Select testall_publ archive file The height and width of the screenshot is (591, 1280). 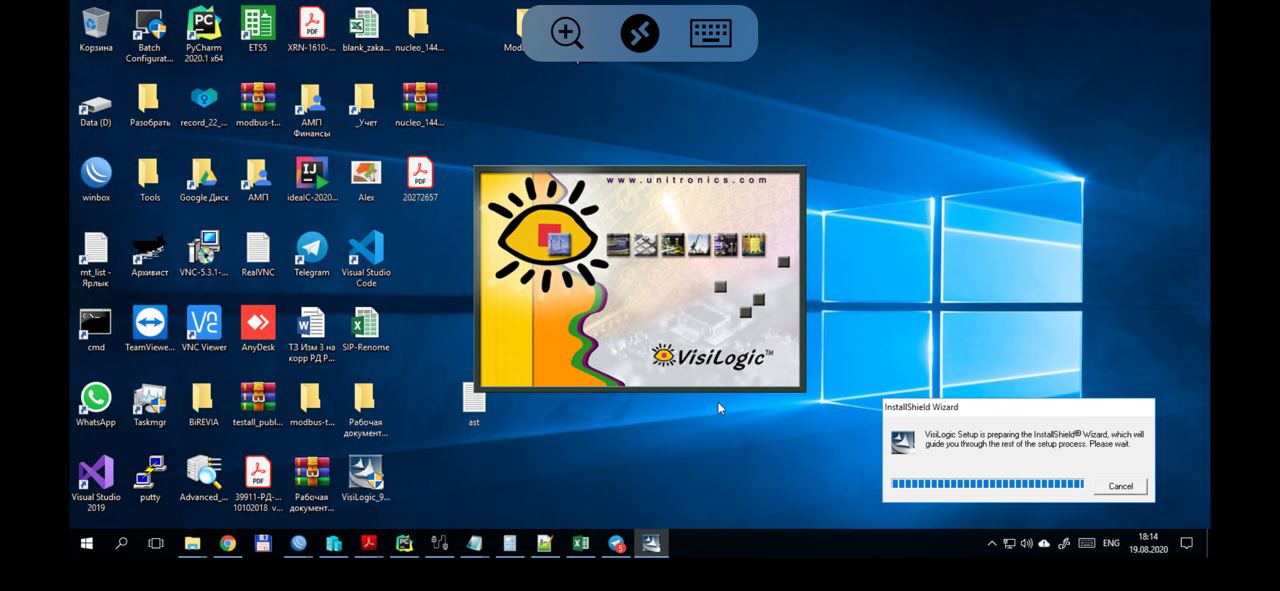point(258,404)
